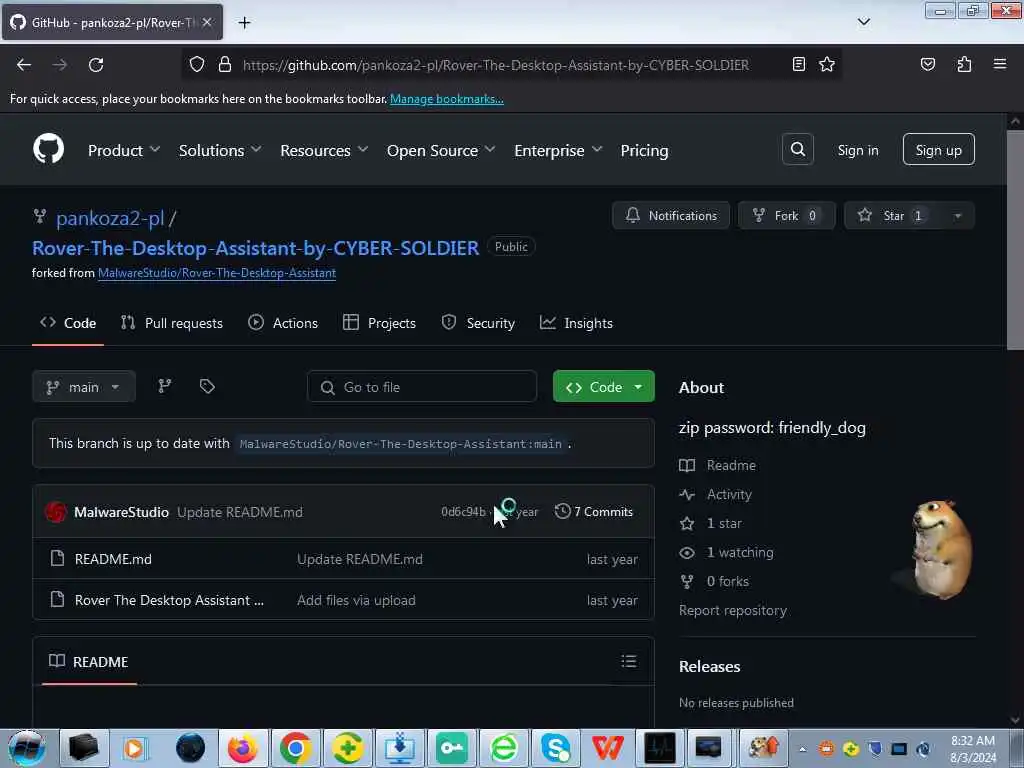Image resolution: width=1024 pixels, height=768 pixels.
Task: Expand the Open Source menu
Action: point(441,150)
